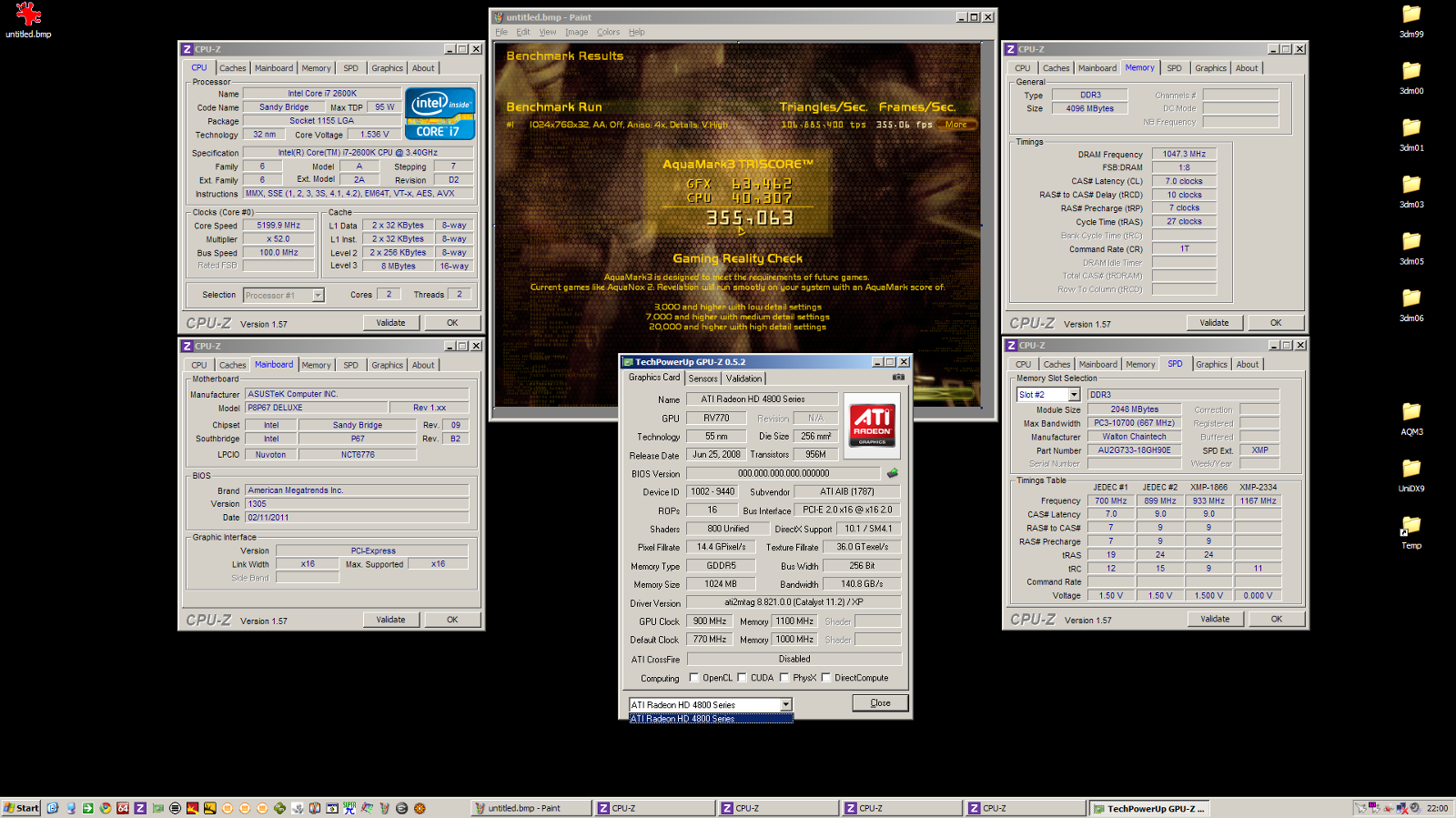Click the Close button in GPU-Z
The width and height of the screenshot is (1456, 818).
tap(880, 703)
